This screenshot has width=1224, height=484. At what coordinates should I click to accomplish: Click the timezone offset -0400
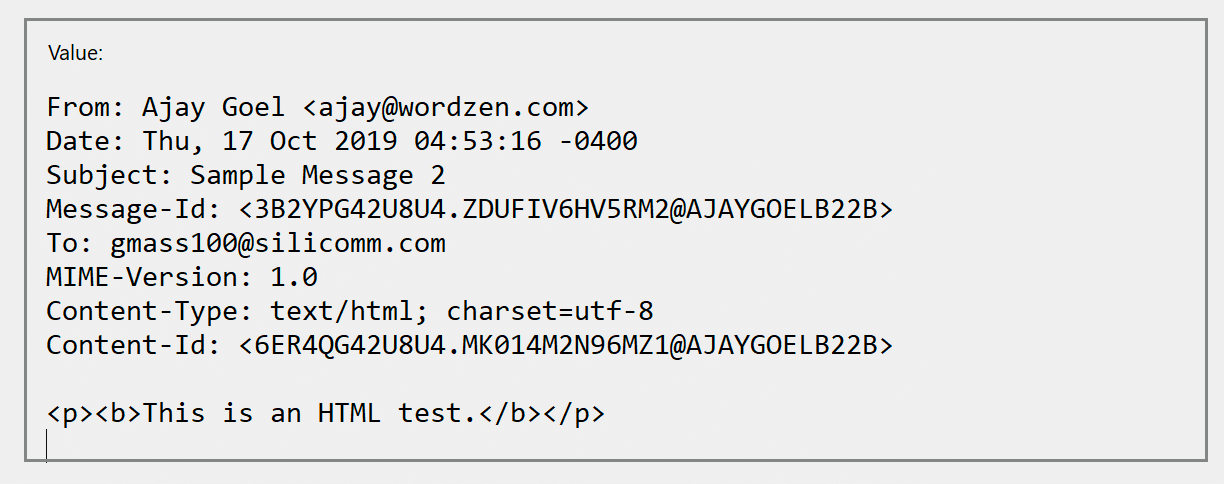click(x=598, y=141)
